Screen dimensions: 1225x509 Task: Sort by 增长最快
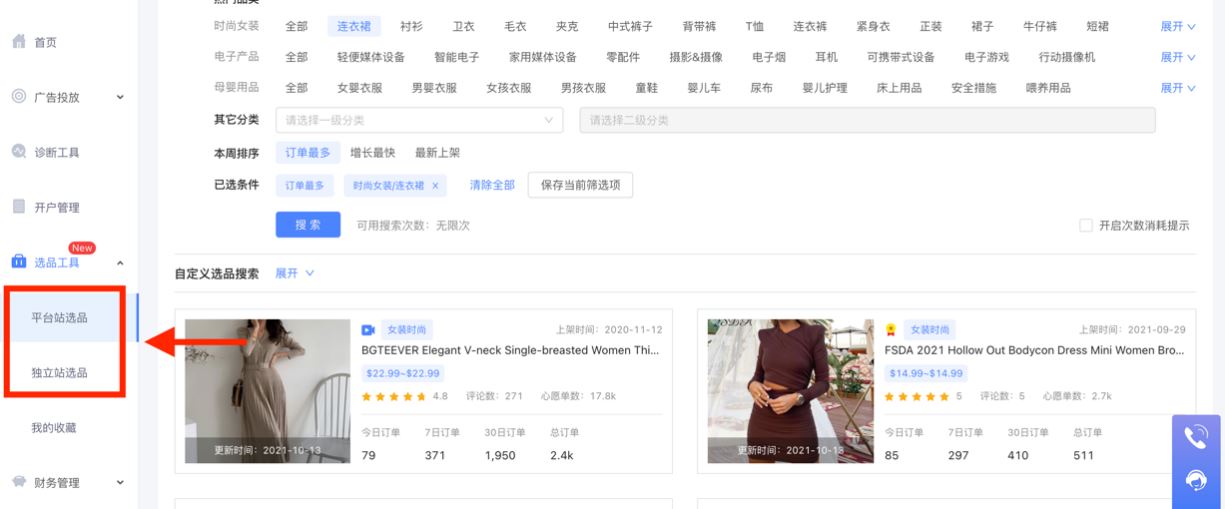(x=373, y=153)
